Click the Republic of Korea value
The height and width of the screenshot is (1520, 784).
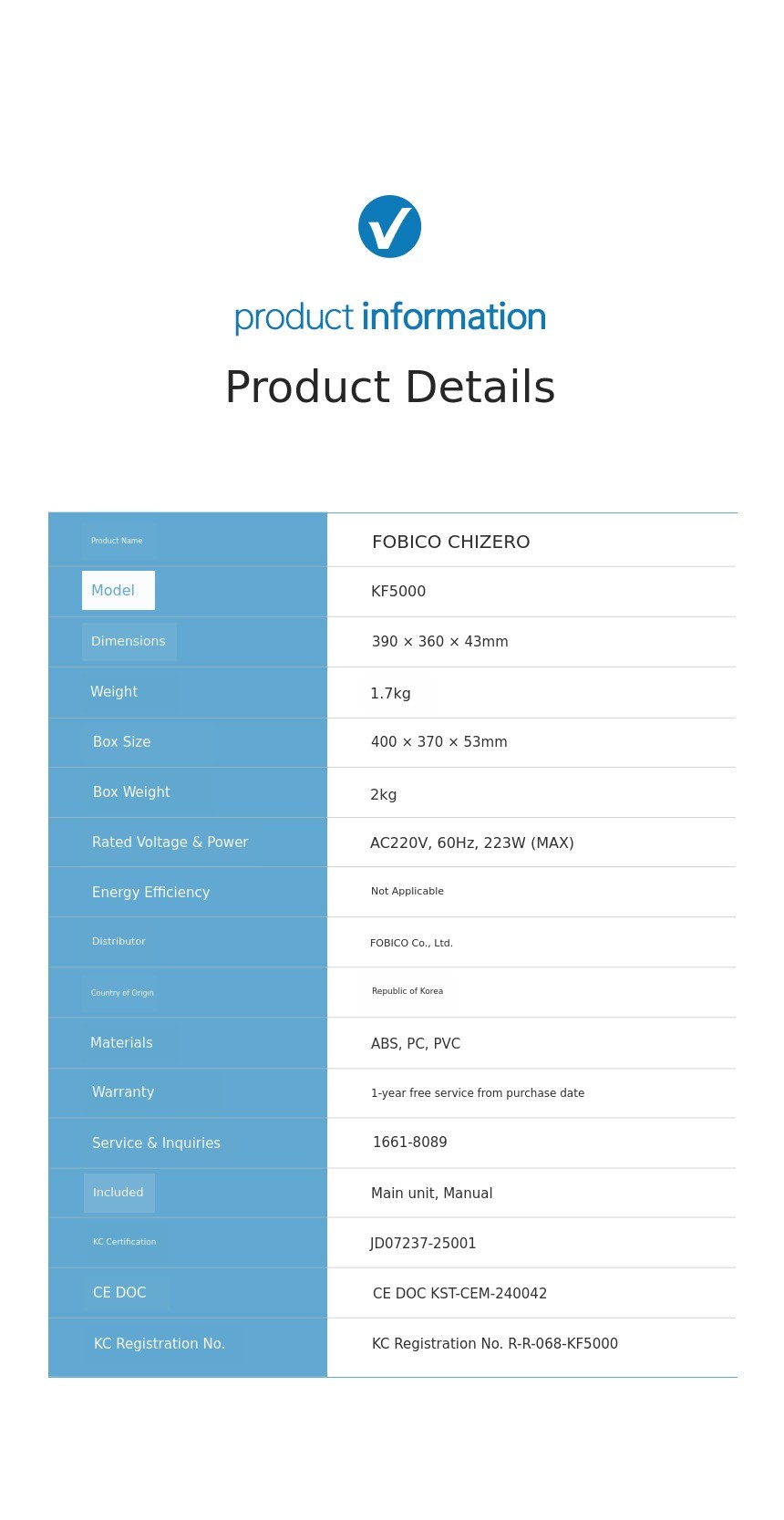point(407,991)
